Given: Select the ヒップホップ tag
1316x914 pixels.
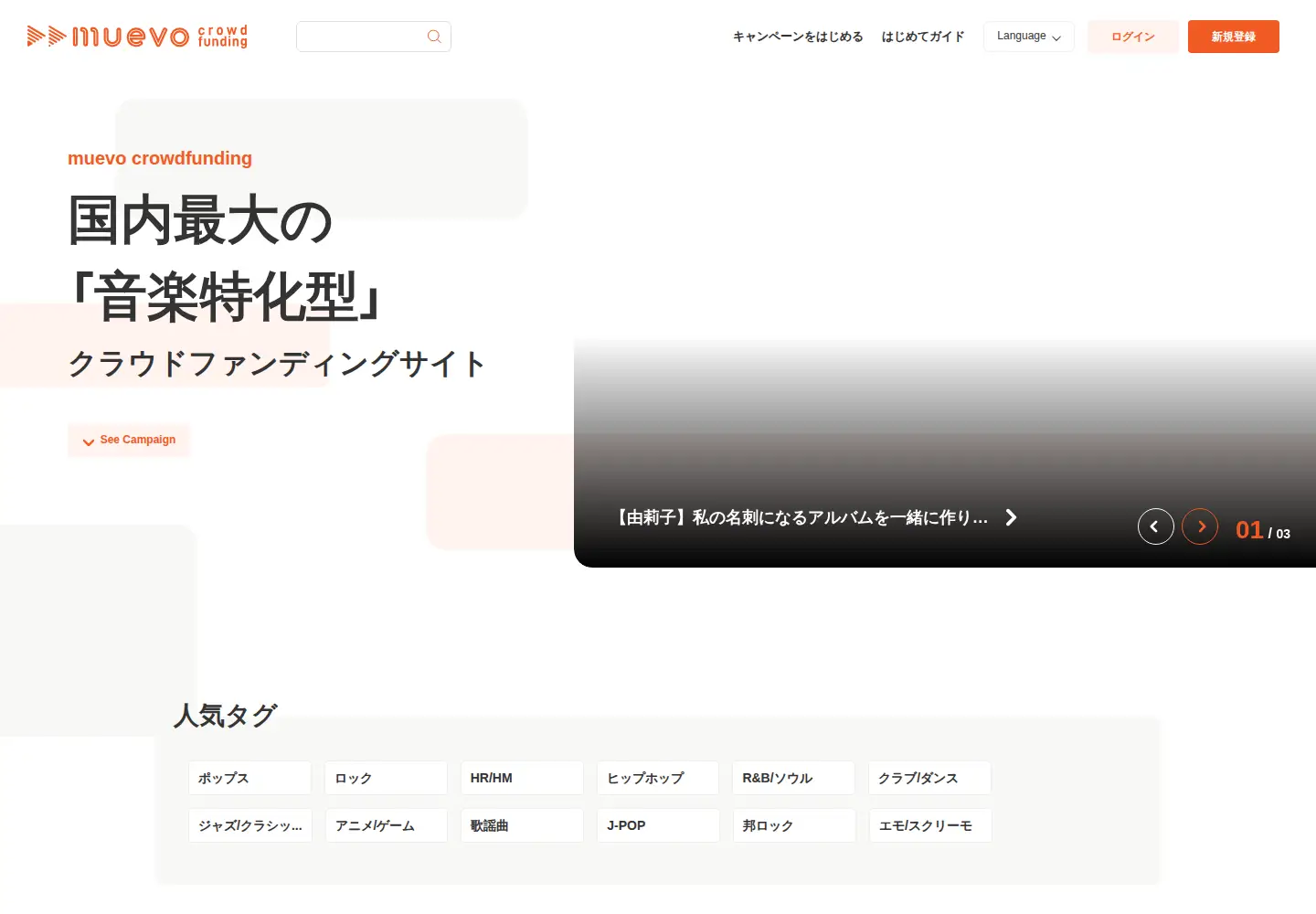Looking at the screenshot, I should point(658,778).
